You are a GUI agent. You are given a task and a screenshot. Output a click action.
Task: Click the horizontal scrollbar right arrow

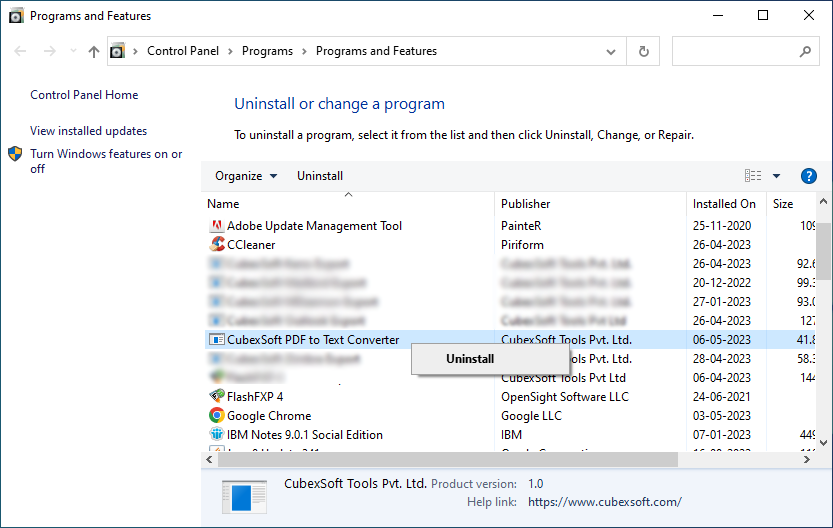[807, 459]
